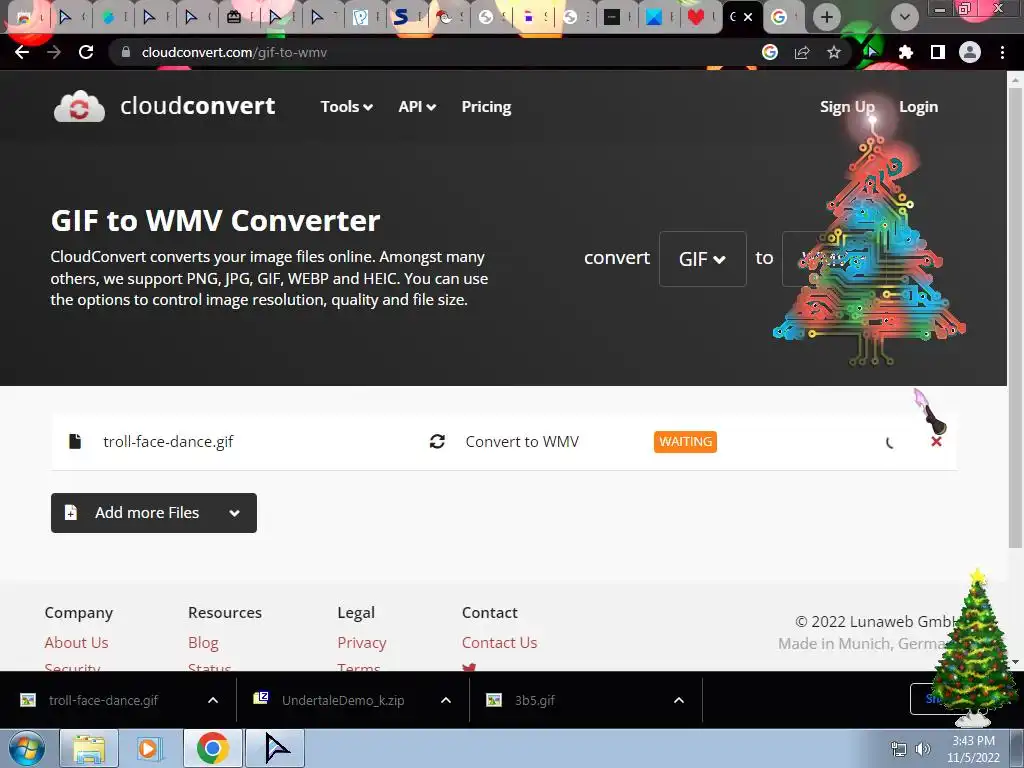Screen dimensions: 1024x768
Task: Click the cloudconvert brand text
Action: 198,106
